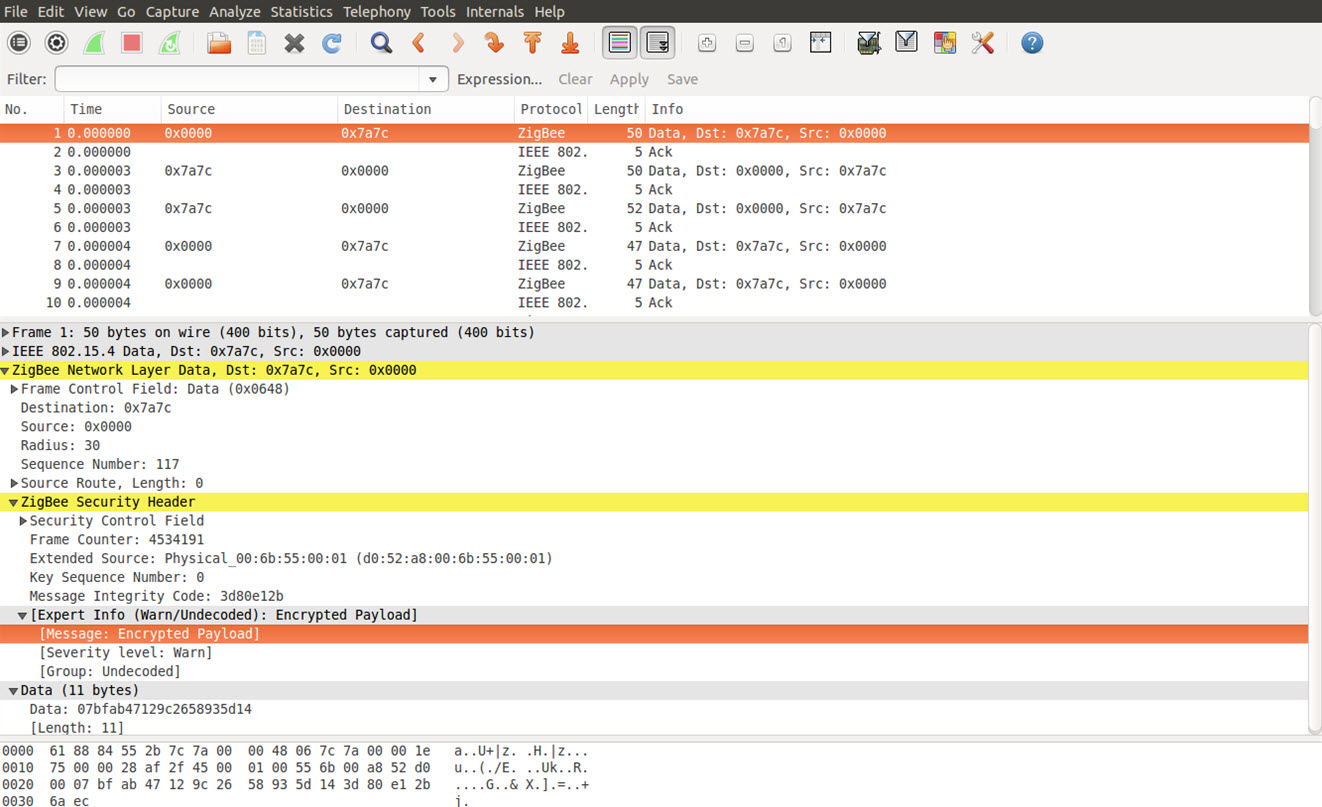Collapse Data (11 bytes) section
1322x807 pixels.
pyautogui.click(x=14, y=690)
